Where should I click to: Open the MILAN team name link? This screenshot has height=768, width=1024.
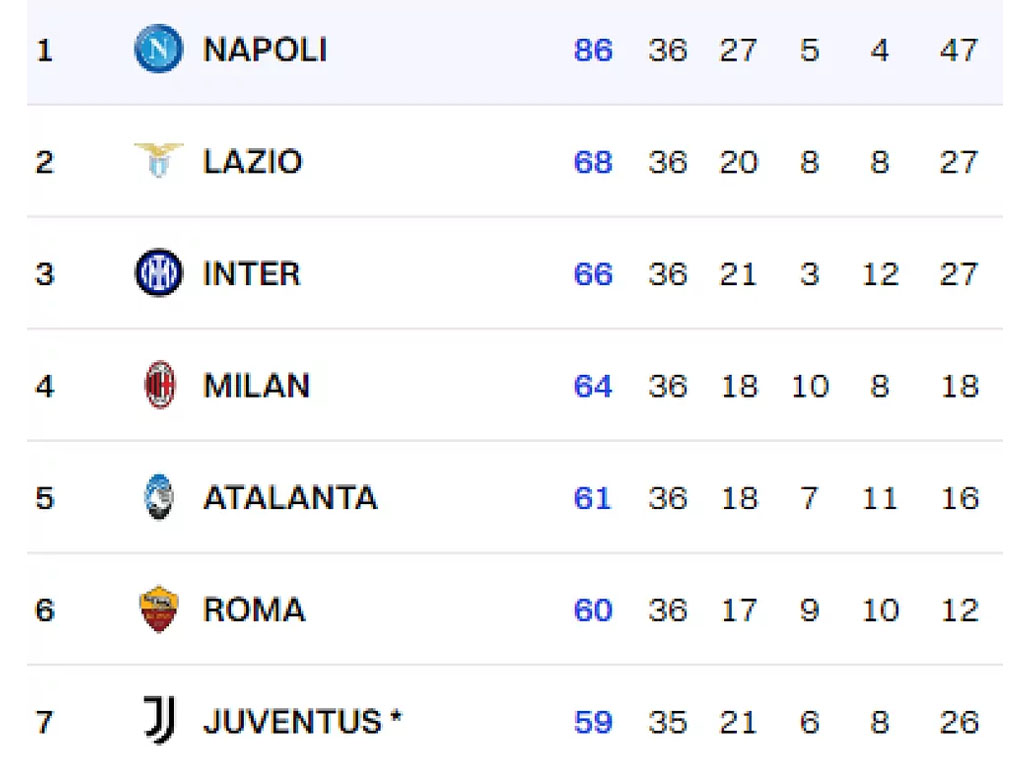coord(256,386)
